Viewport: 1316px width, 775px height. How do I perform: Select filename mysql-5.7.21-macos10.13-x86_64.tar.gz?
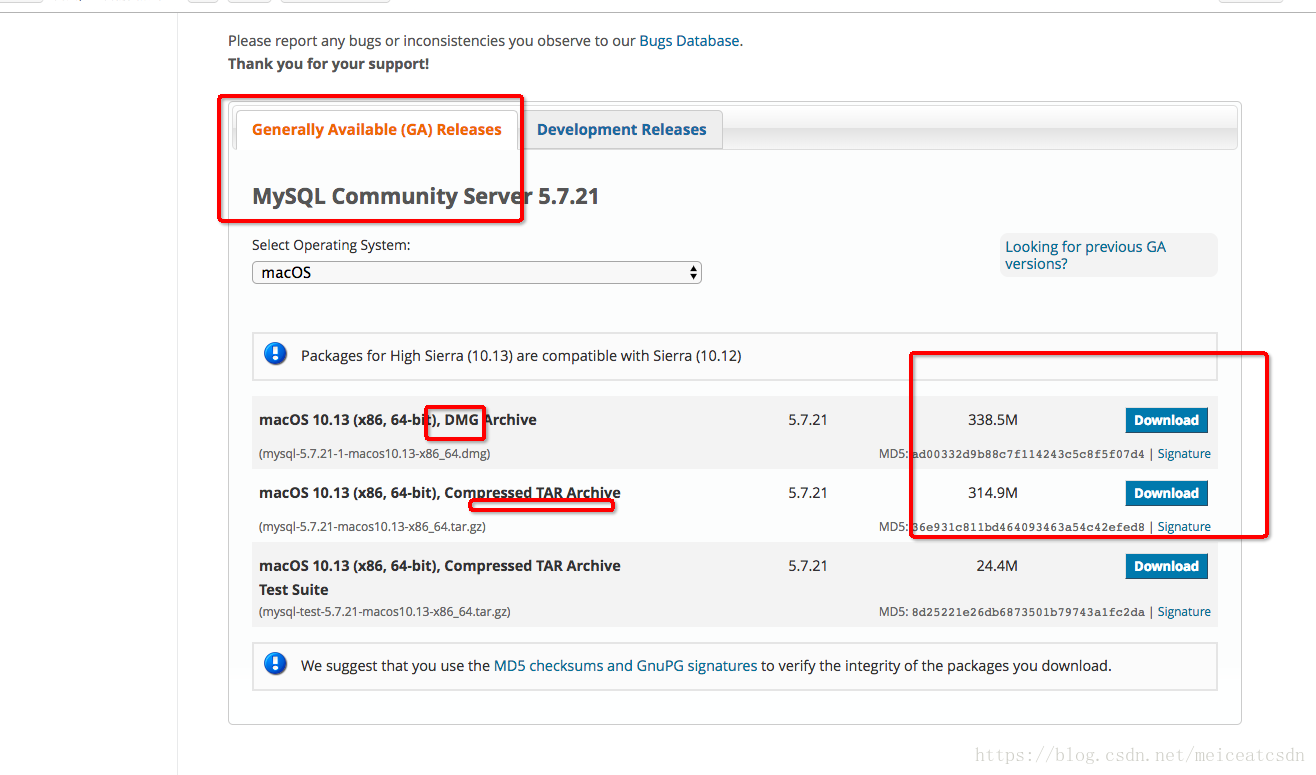(x=372, y=527)
